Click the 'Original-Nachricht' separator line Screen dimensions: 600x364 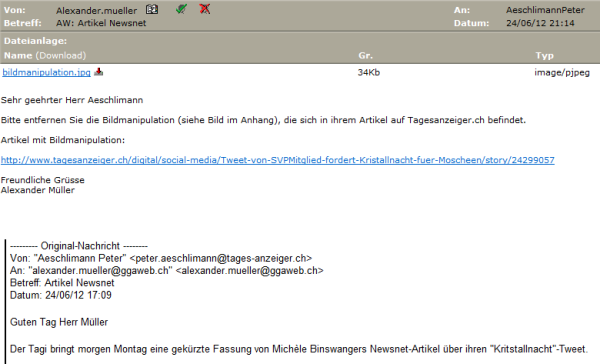pos(79,246)
